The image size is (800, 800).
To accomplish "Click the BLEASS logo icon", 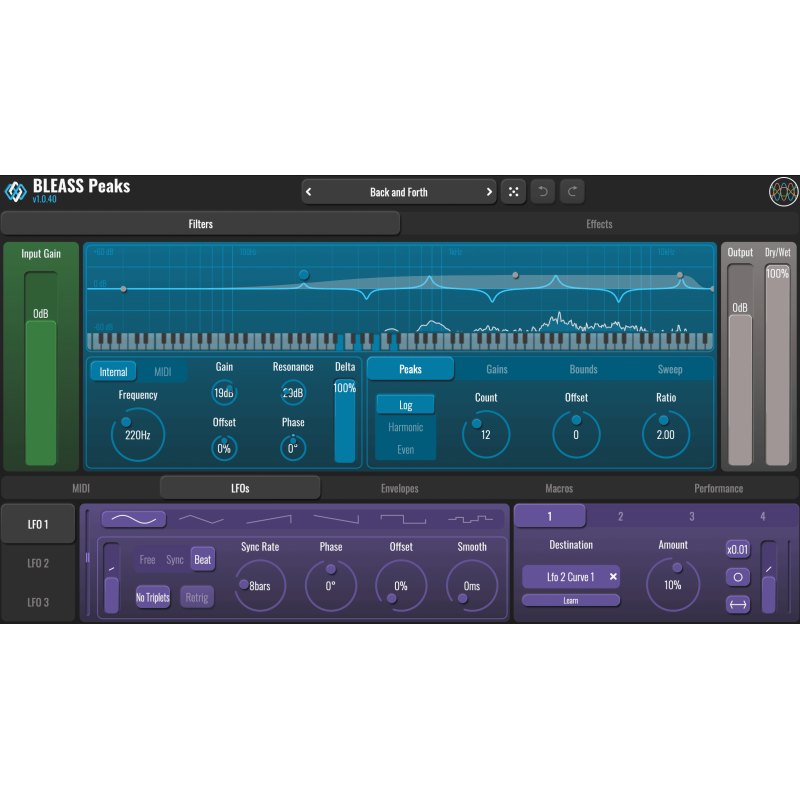I will point(15,191).
